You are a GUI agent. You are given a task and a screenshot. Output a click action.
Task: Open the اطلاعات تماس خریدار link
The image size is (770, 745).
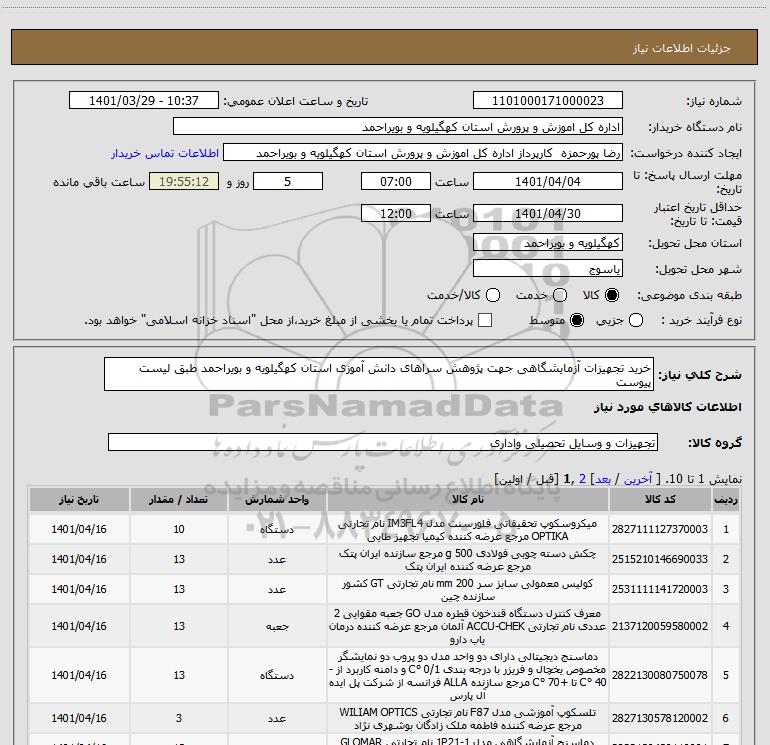point(165,153)
